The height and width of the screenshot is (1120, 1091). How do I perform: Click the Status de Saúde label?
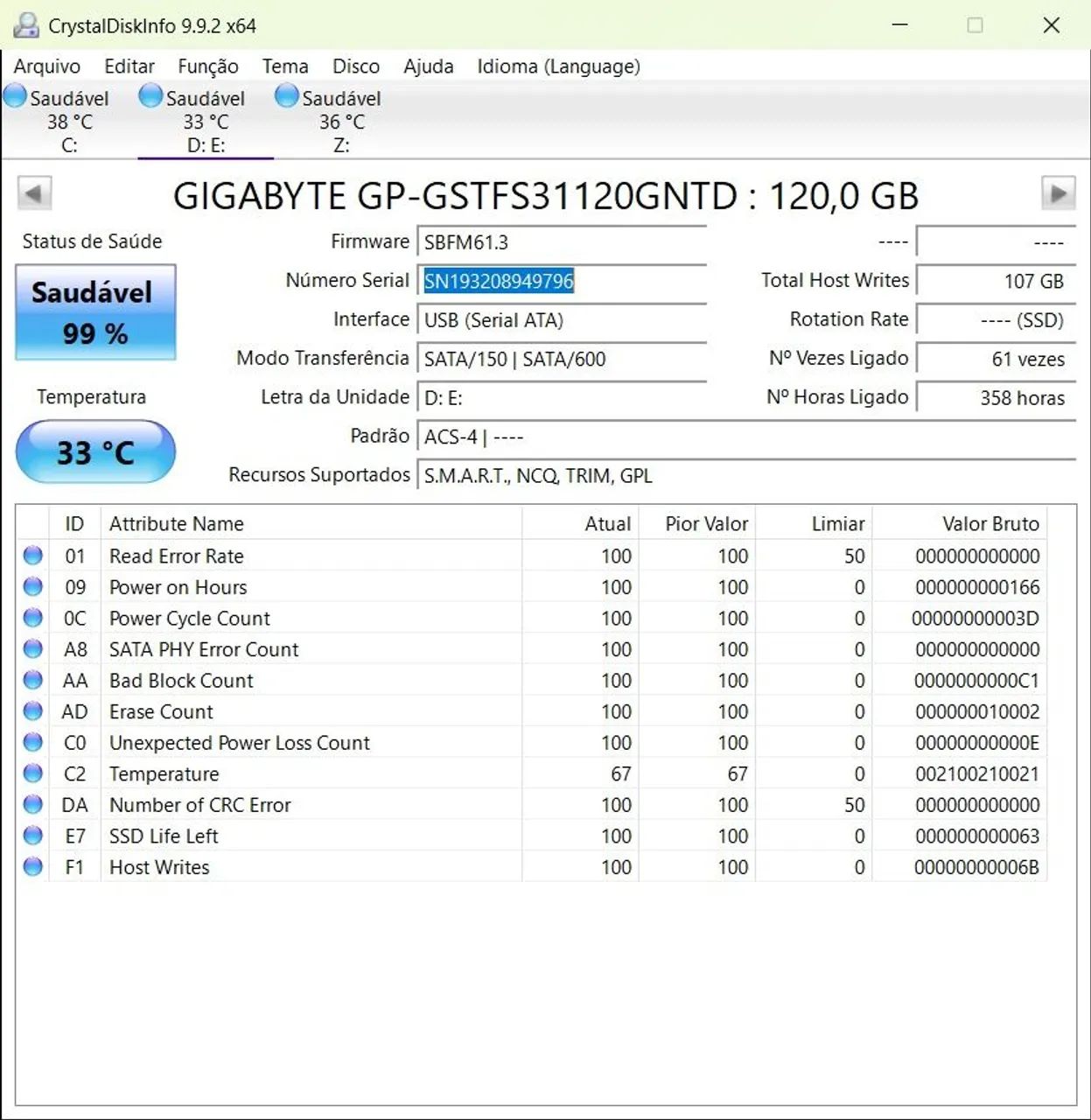92,241
